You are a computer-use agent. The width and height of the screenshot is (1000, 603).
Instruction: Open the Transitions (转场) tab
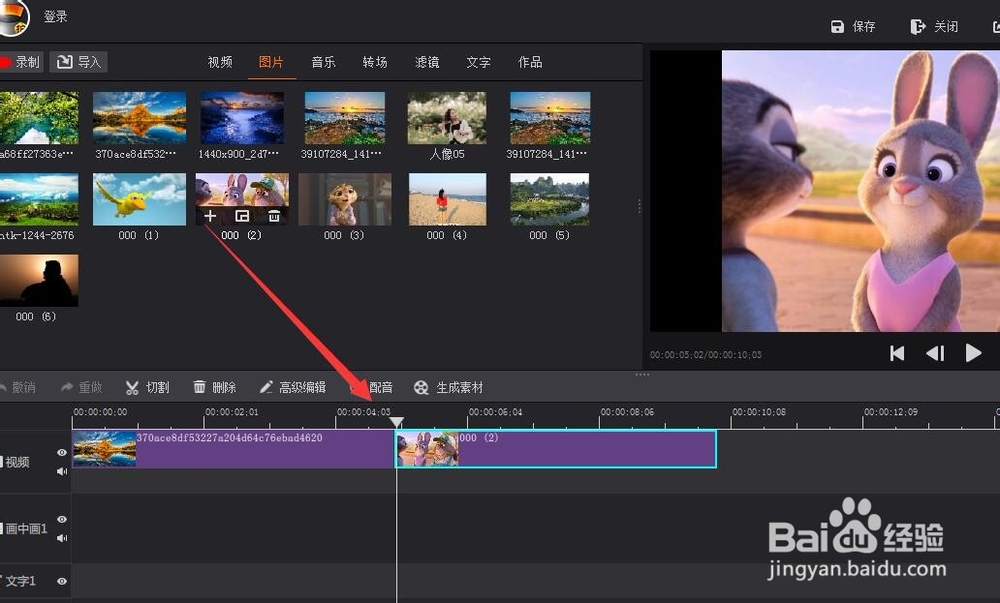[375, 62]
